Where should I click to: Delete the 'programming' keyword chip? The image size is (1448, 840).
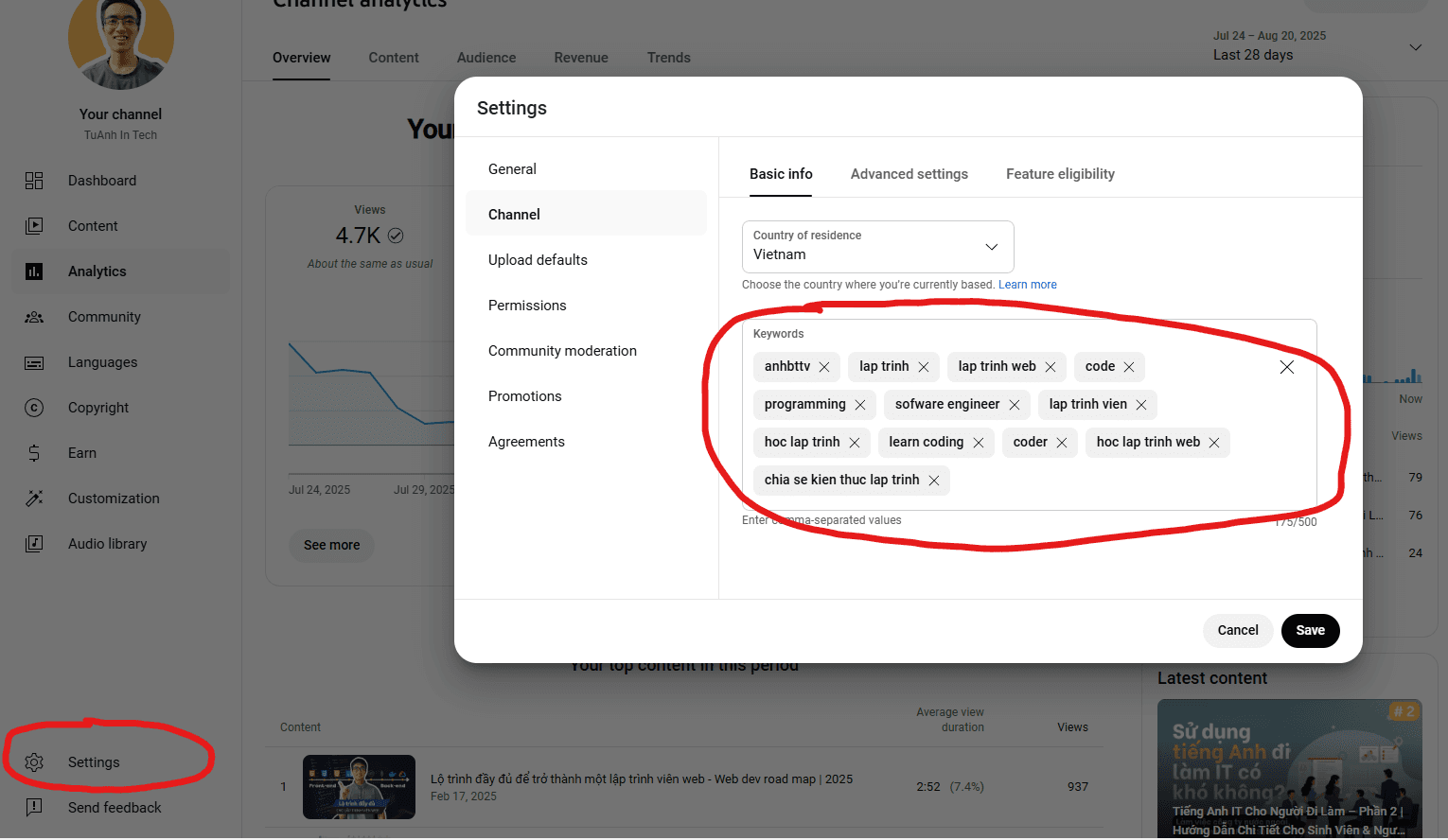[x=860, y=405]
